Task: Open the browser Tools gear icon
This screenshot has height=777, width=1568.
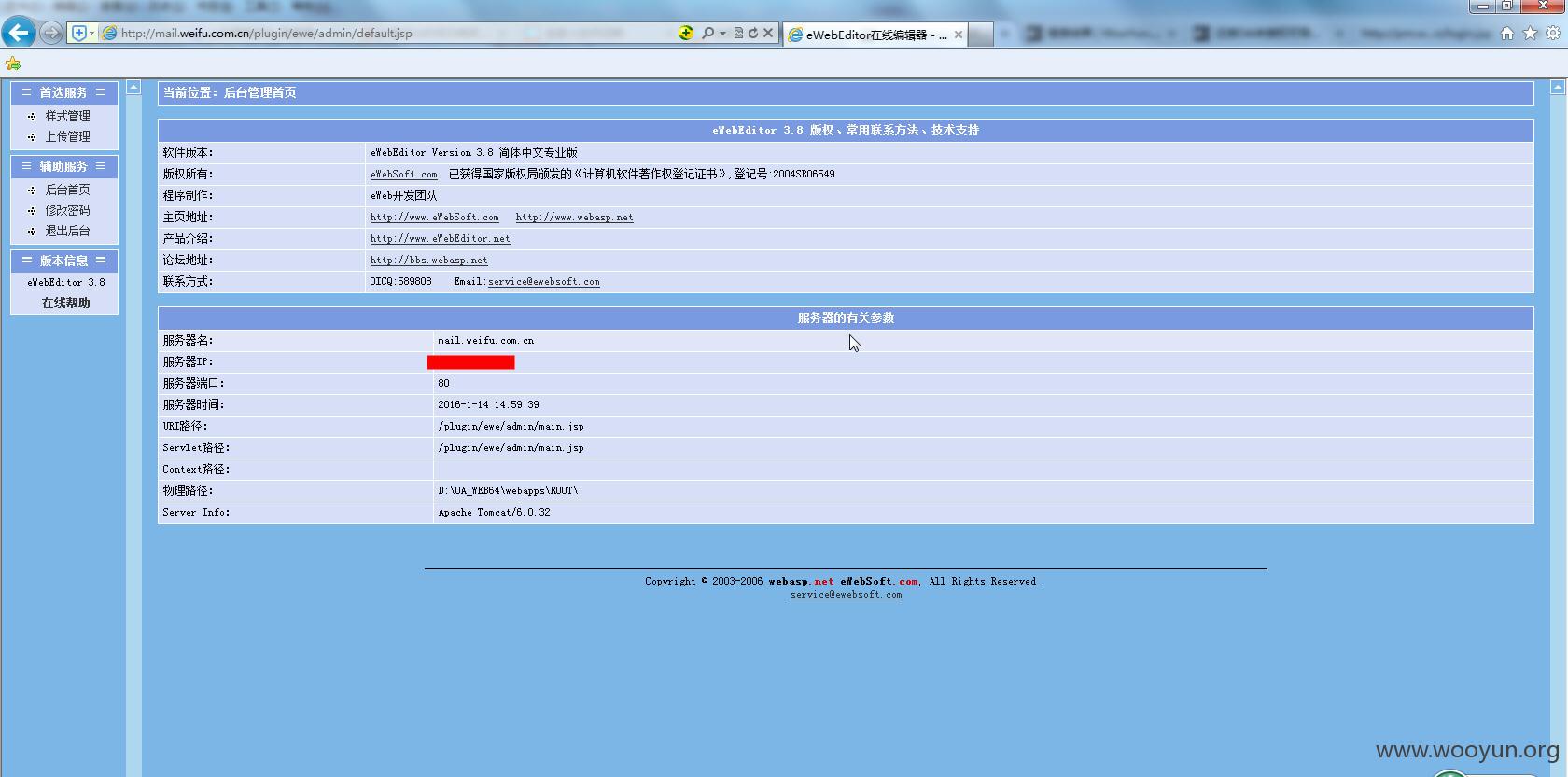Action: pos(1553,34)
